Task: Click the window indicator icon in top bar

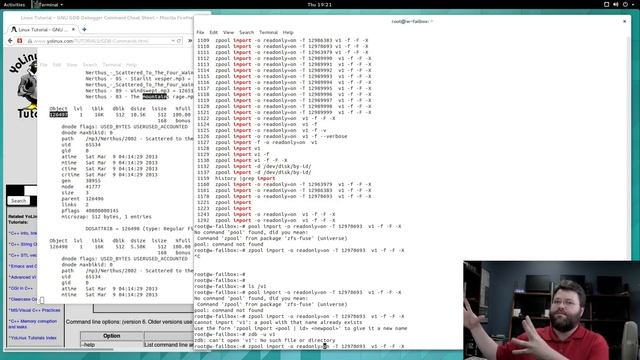Action: [x=607, y=4]
